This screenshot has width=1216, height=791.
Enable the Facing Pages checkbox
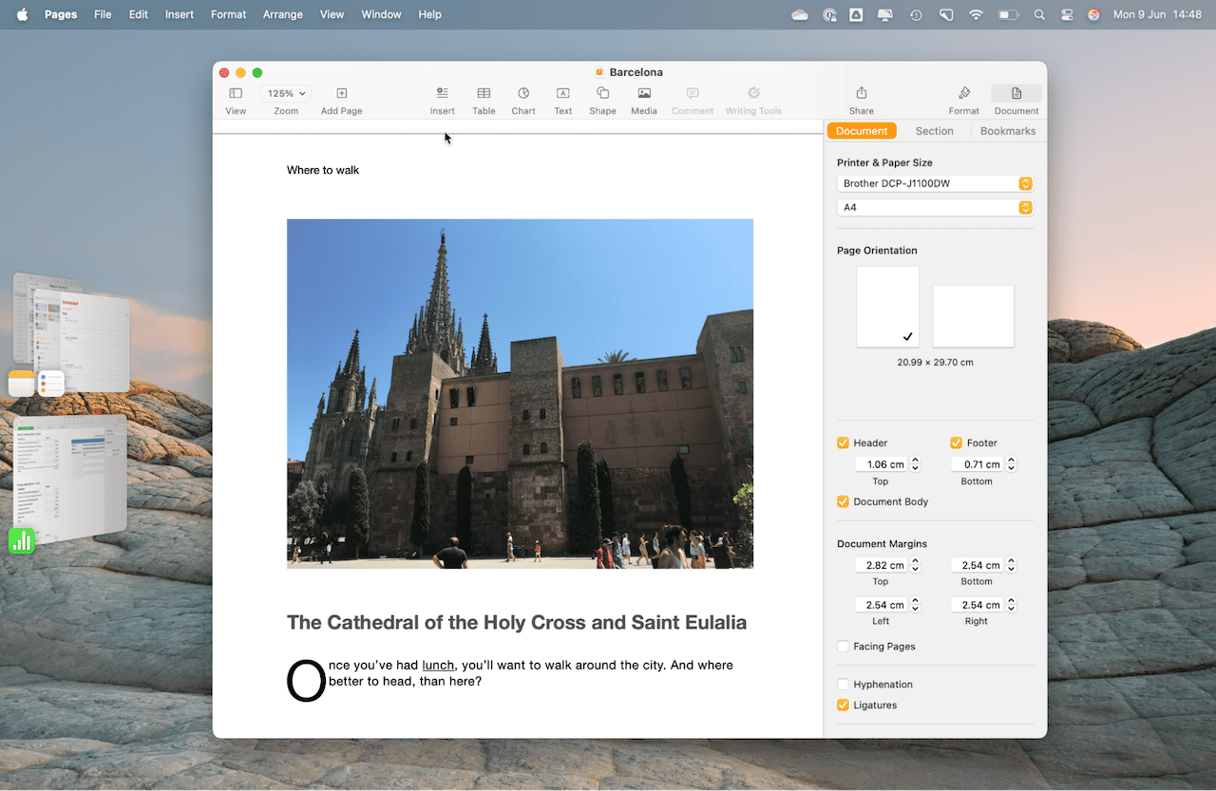pos(843,647)
